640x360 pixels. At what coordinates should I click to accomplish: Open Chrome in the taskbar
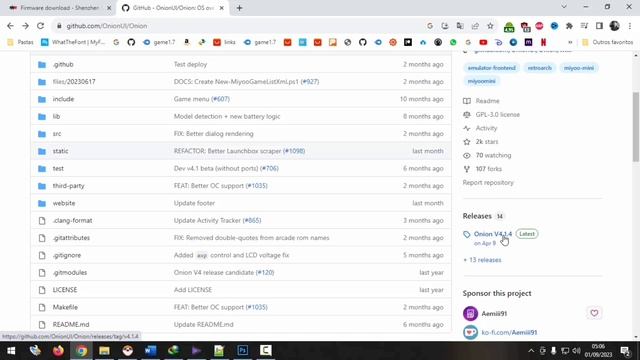(82, 351)
